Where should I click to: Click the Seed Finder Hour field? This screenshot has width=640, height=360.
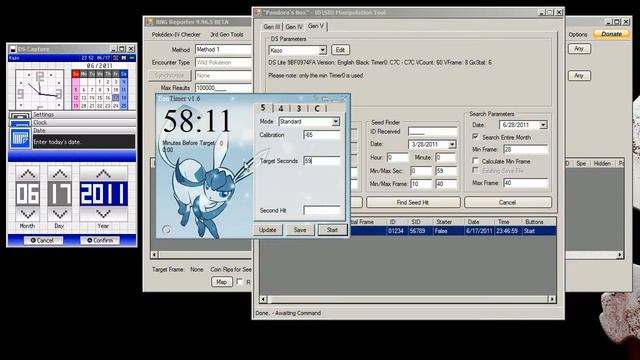point(397,158)
